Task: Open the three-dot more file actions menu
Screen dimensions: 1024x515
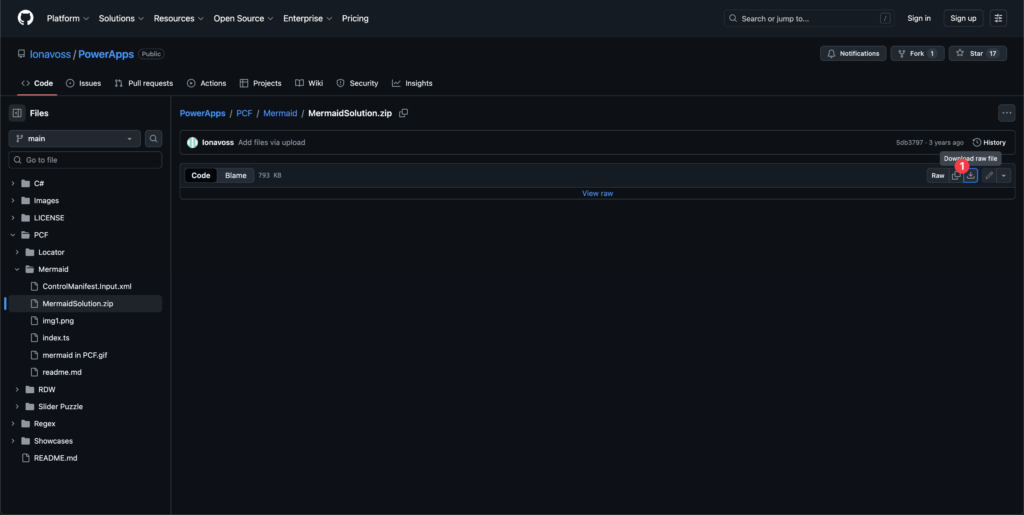Action: click(1006, 113)
